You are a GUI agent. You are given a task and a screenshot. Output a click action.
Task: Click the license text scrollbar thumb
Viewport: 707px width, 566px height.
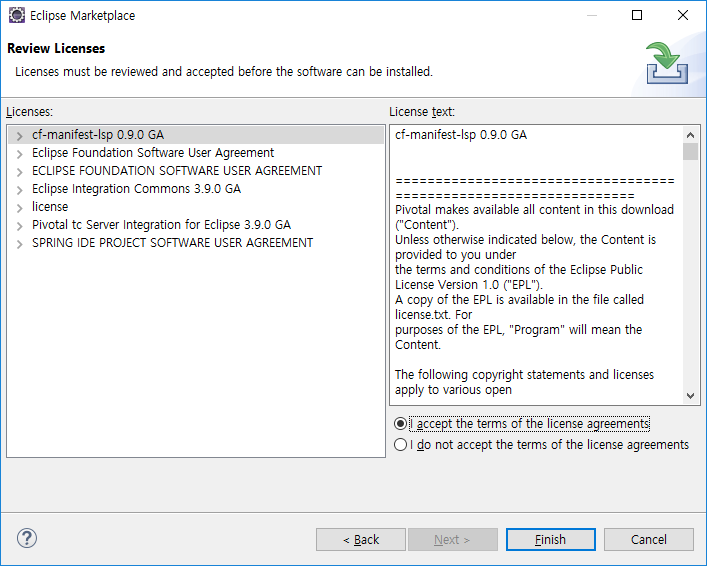[x=690, y=152]
